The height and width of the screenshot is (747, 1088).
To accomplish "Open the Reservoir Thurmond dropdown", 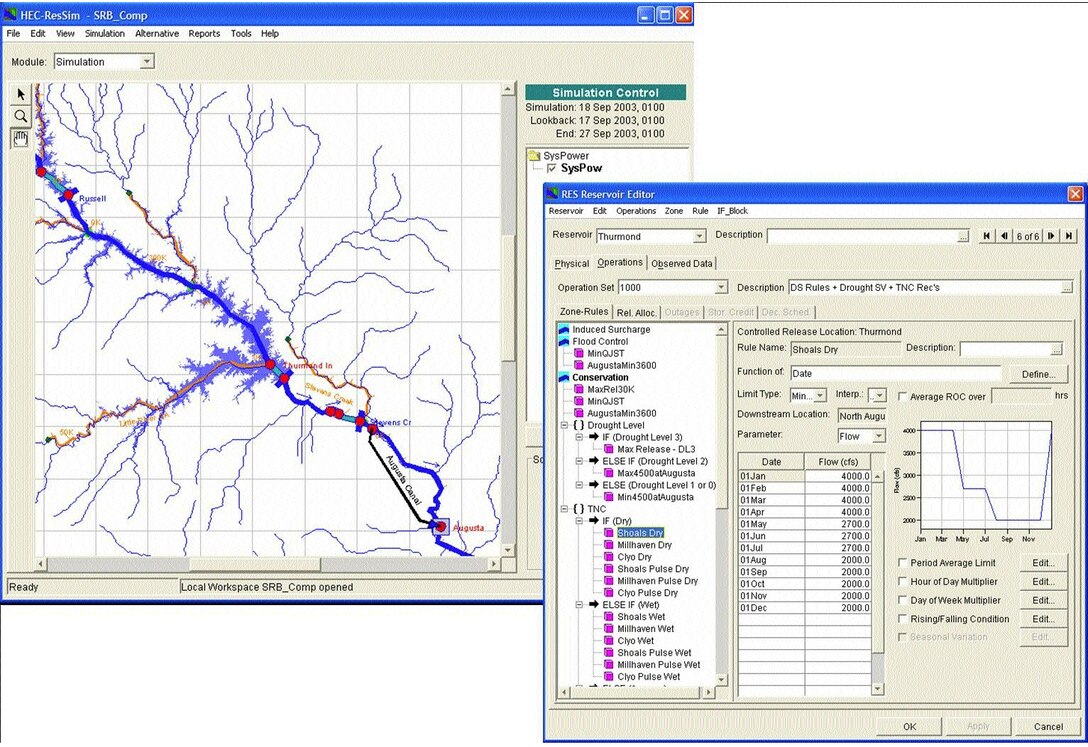I will click(699, 237).
